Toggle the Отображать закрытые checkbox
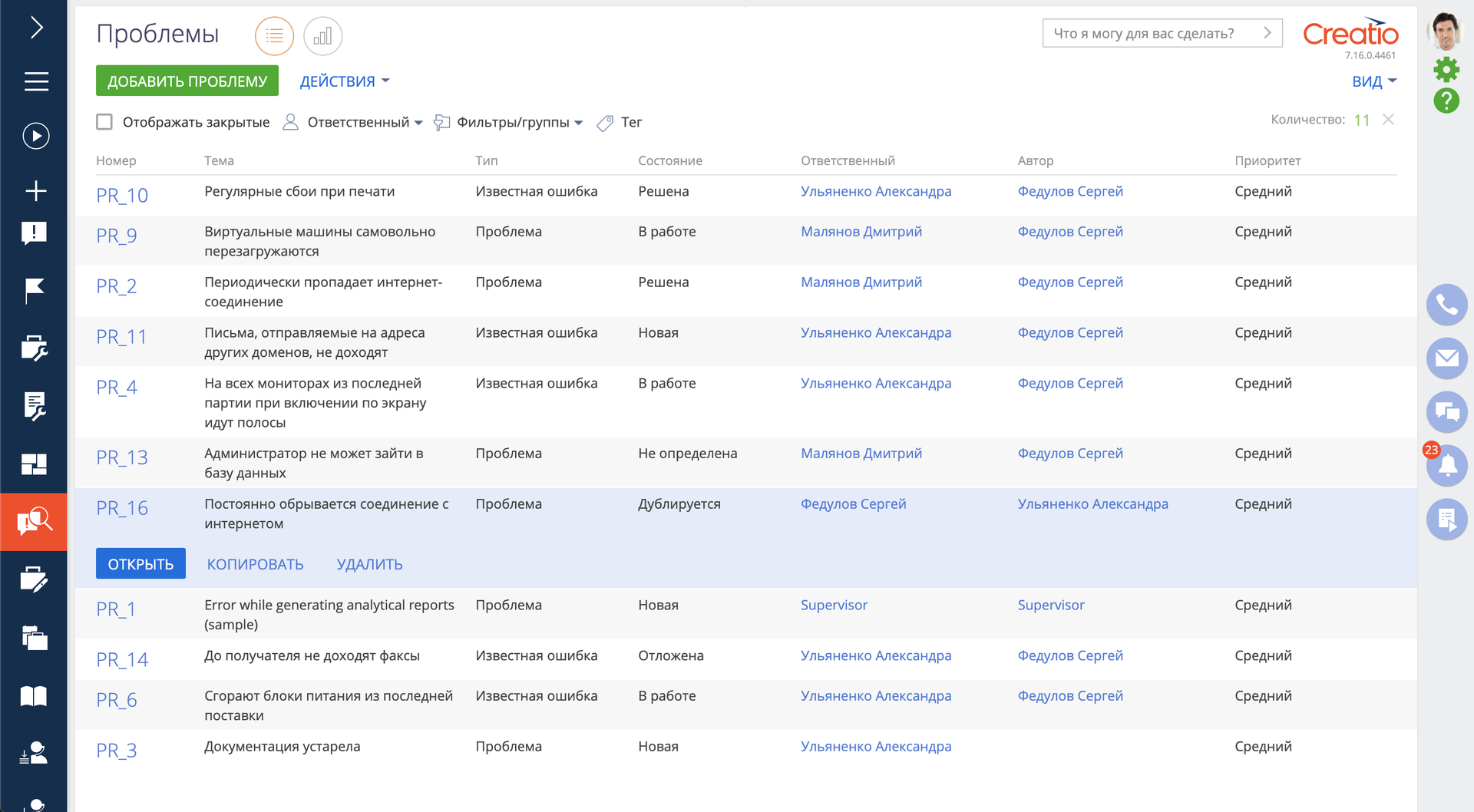The width and height of the screenshot is (1474, 812). point(104,122)
